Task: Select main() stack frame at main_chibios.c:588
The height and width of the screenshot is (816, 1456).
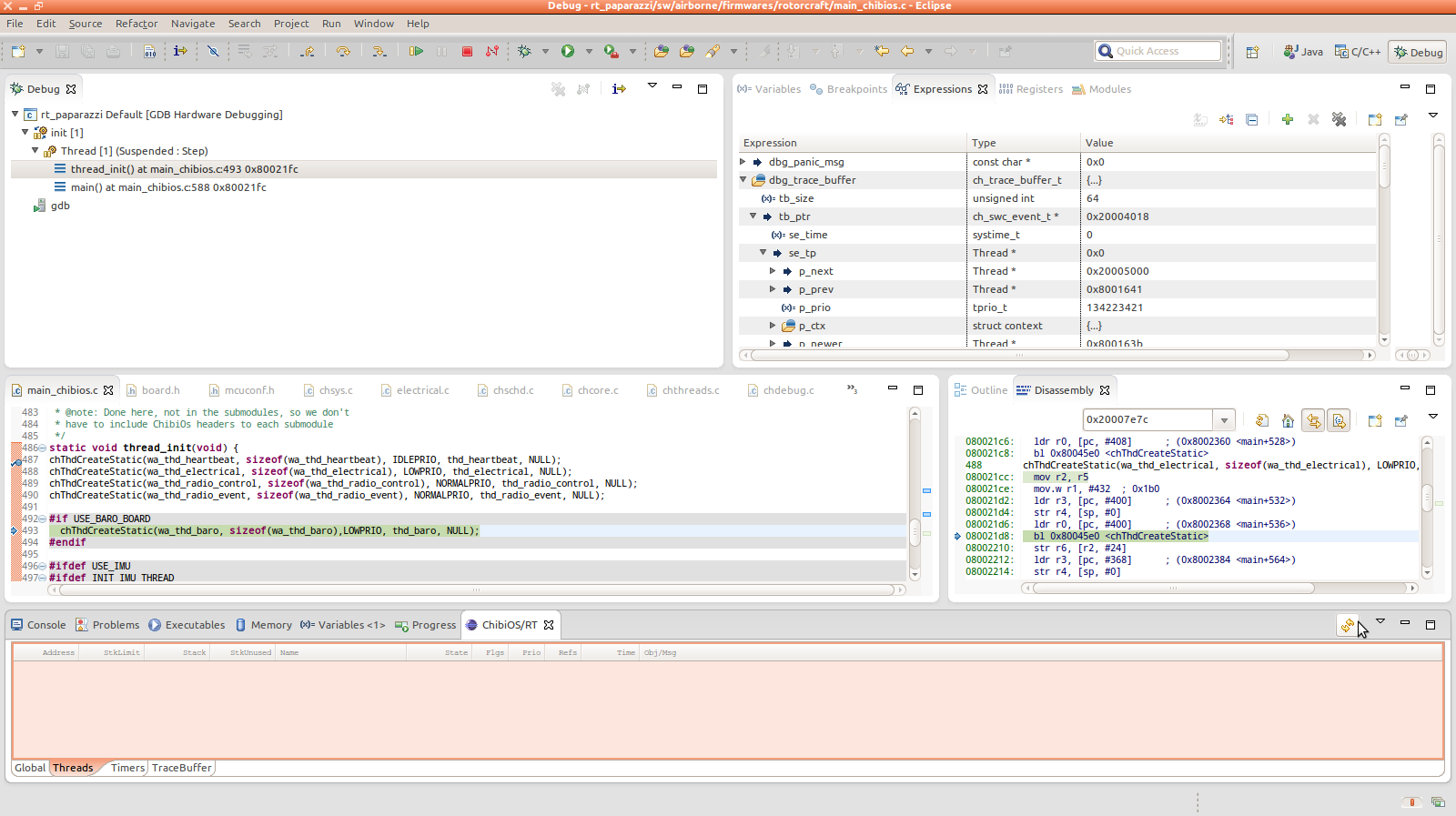Action: coord(168,187)
